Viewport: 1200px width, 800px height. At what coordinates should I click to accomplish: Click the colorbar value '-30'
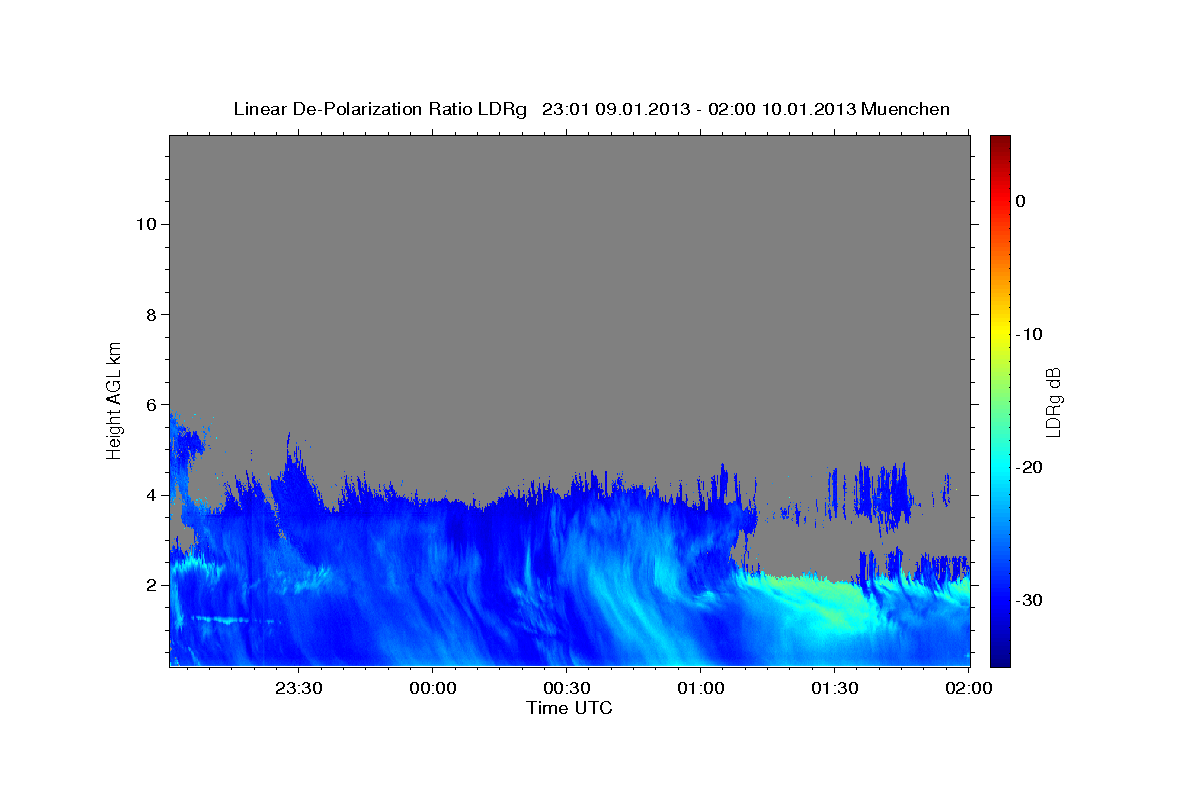coord(1027,600)
